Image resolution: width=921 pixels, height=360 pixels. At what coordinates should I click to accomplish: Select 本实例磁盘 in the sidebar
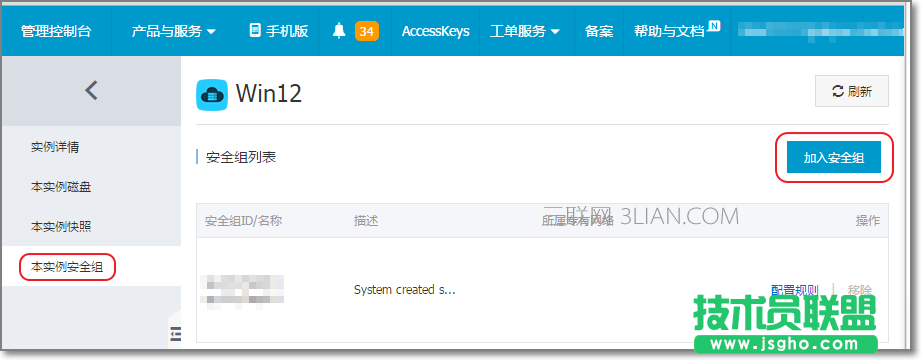(x=61, y=187)
